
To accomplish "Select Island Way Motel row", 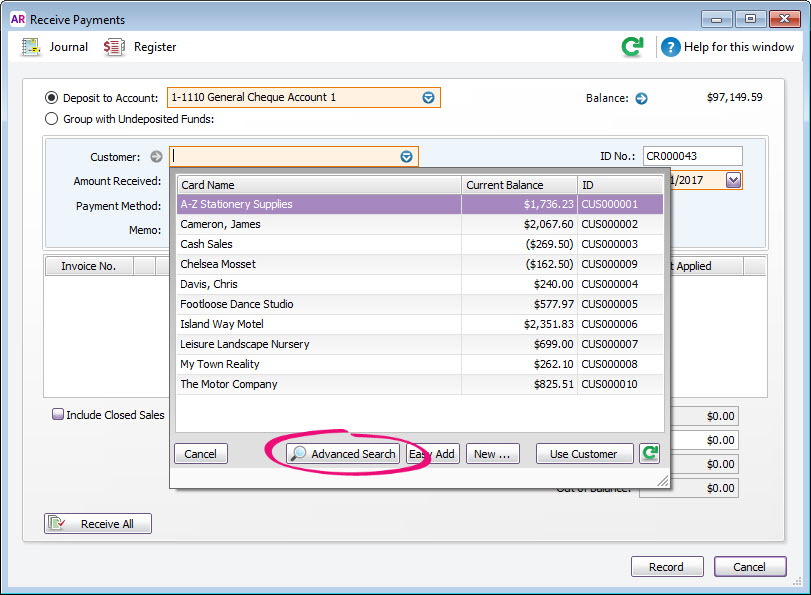I will coord(419,324).
